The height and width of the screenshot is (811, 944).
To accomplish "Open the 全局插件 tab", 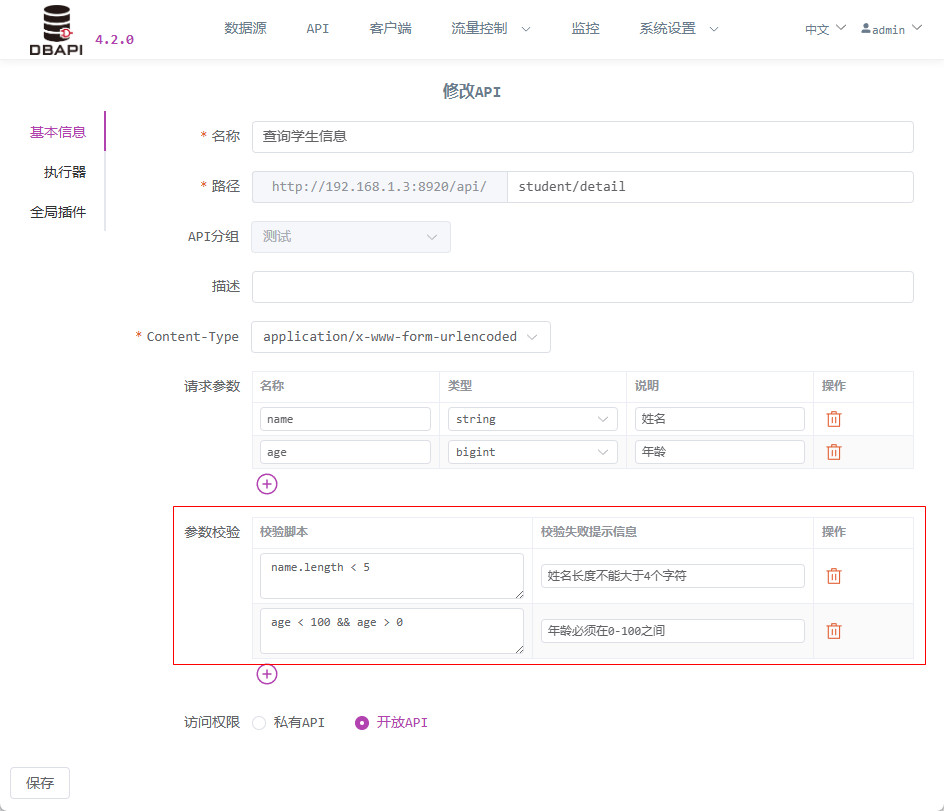I will [x=58, y=212].
